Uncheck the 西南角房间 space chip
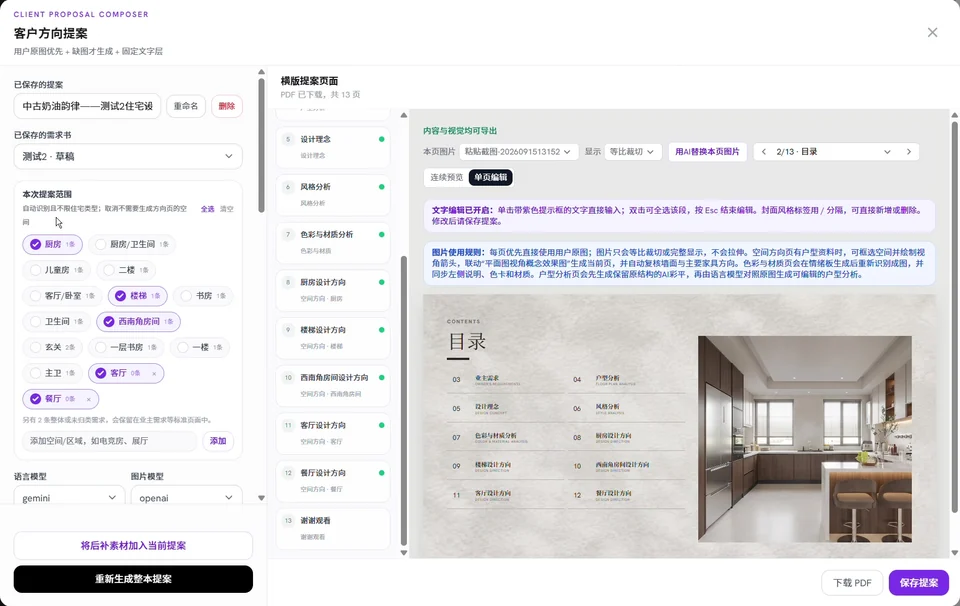Image resolution: width=960 pixels, height=606 pixels. pos(138,321)
